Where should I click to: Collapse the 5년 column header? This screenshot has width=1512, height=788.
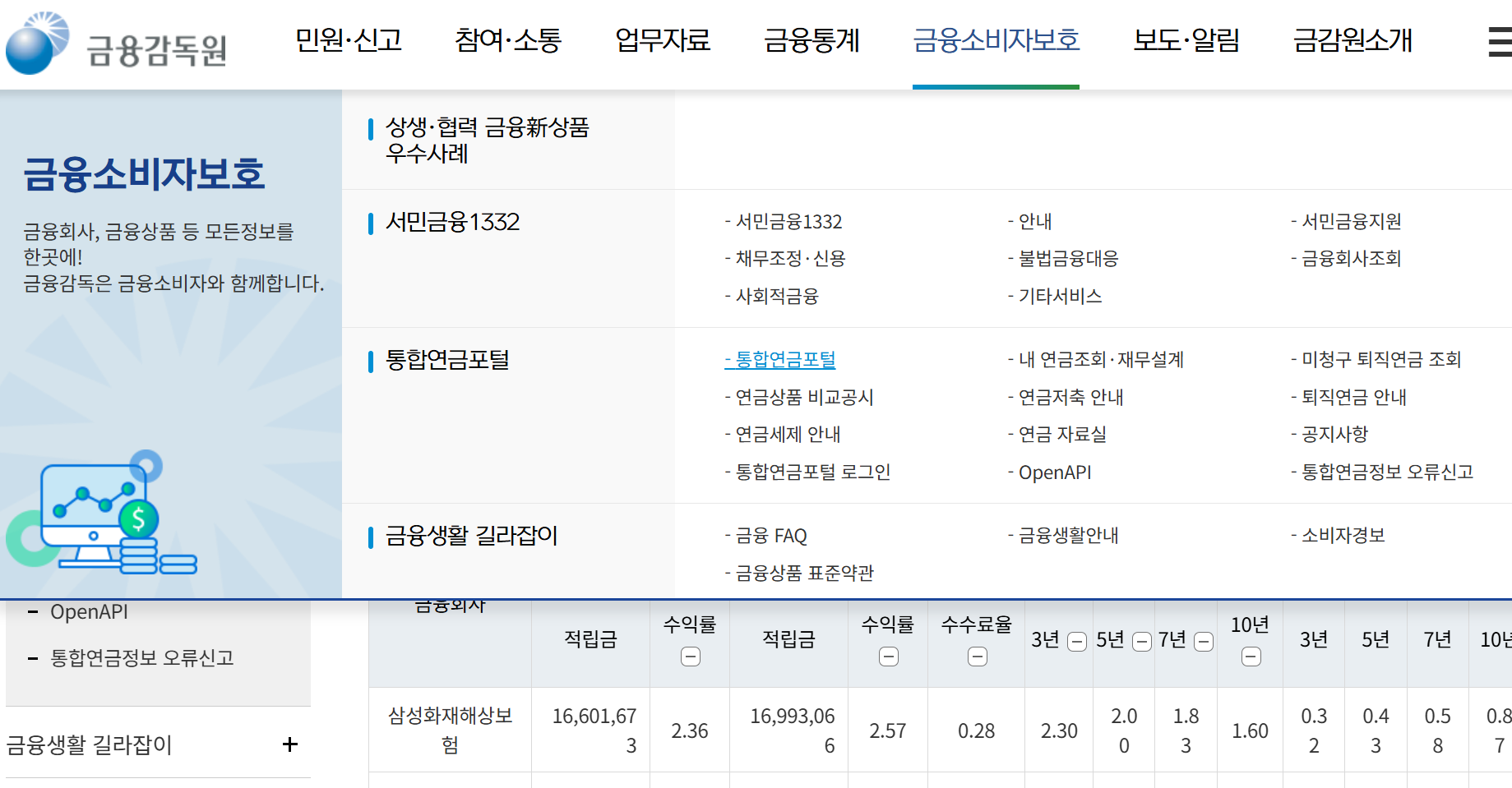pos(1140,643)
